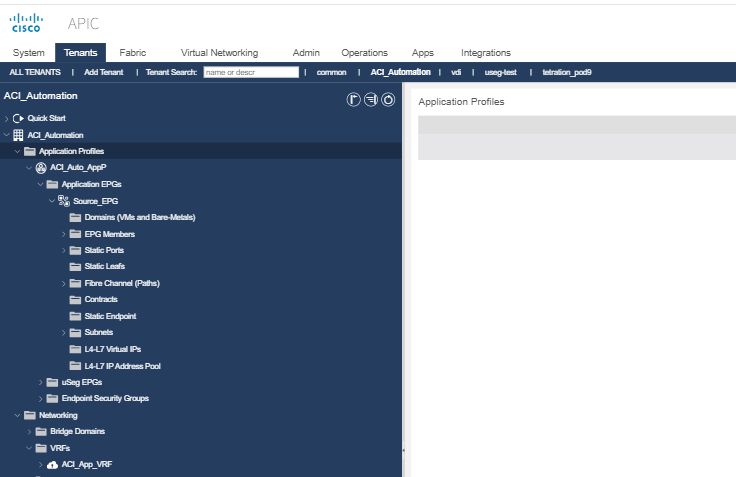
Task: Expand the Subnets chevron
Action: coord(64,333)
